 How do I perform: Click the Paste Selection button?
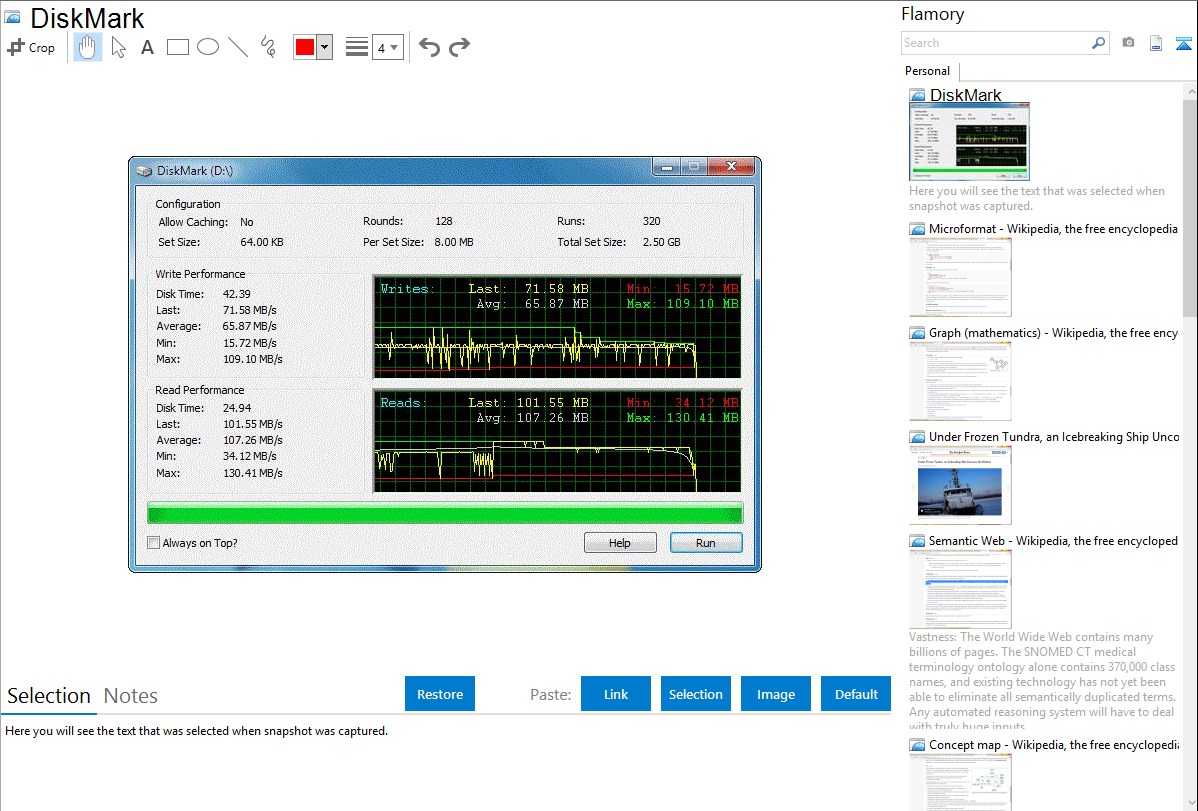(x=696, y=694)
